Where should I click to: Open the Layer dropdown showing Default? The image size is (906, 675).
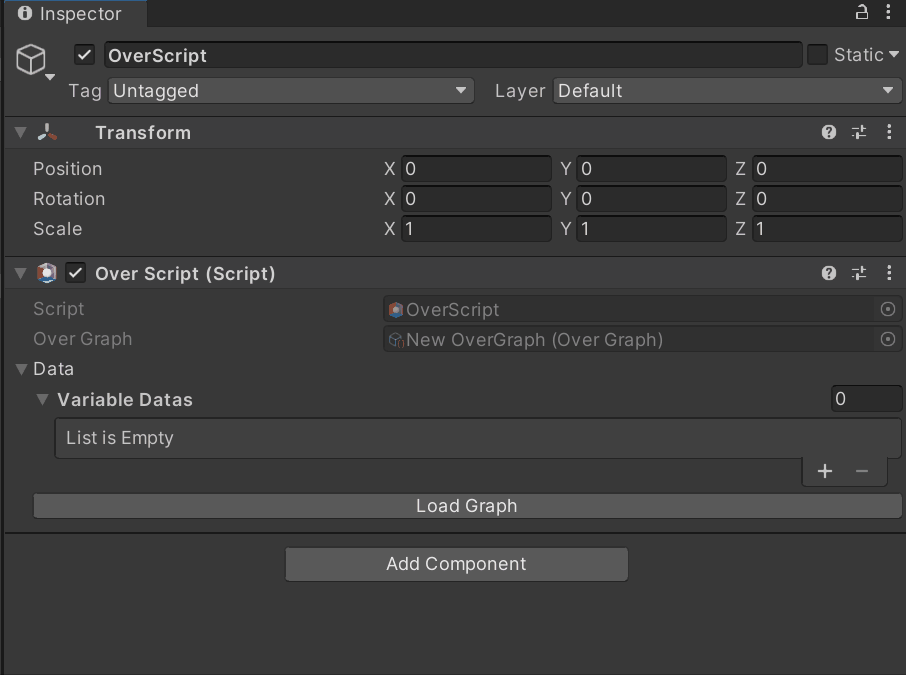coord(727,91)
